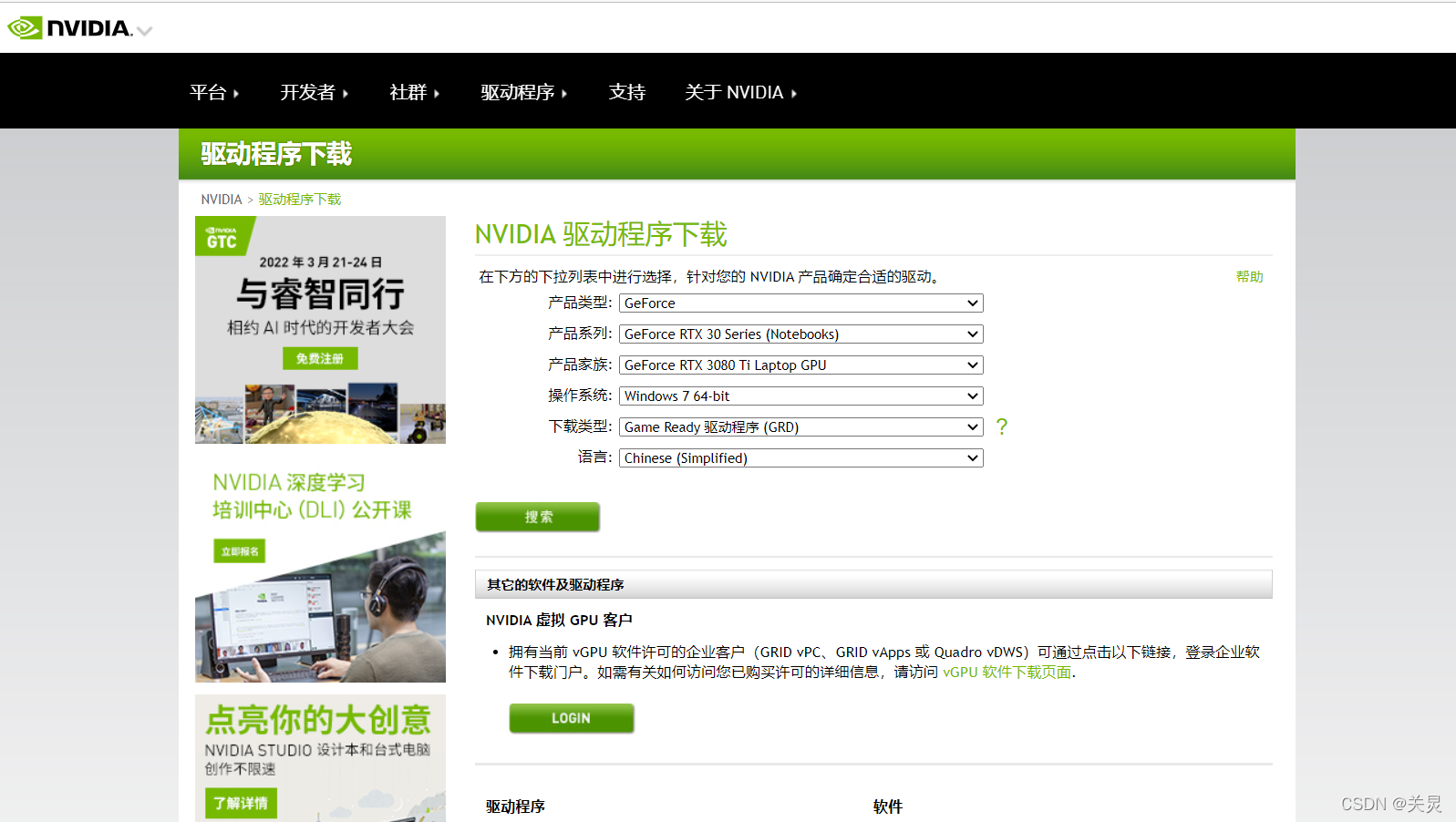This screenshot has height=822, width=1456.
Task: Click the 了解详情 button on the Studio banner
Action: point(241,803)
